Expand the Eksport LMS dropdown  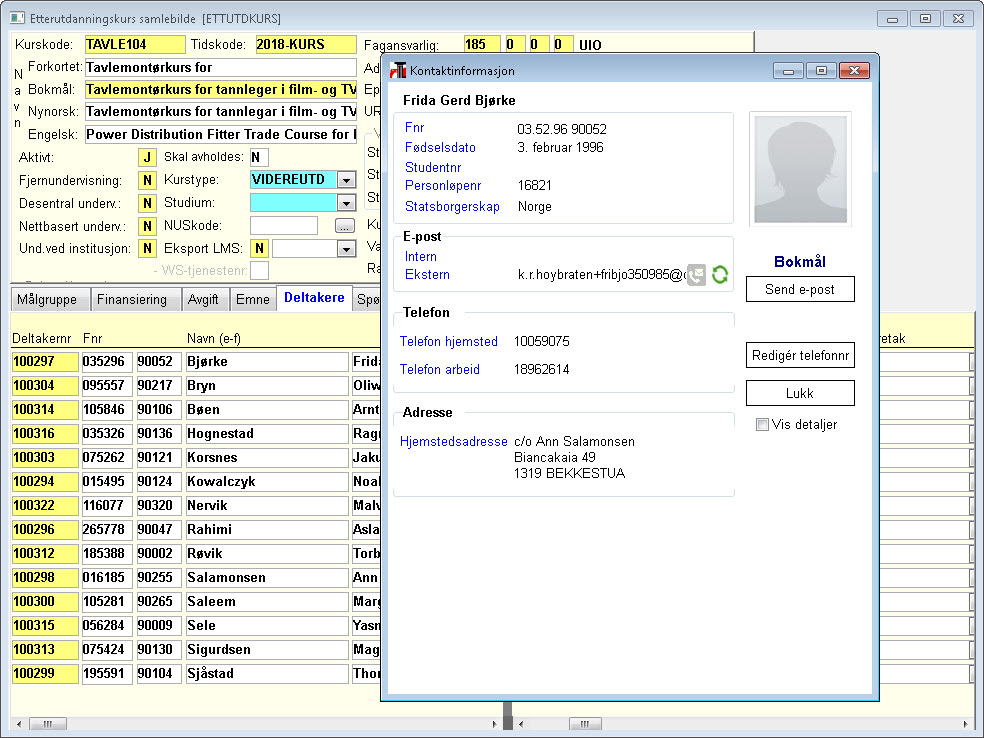[x=346, y=249]
